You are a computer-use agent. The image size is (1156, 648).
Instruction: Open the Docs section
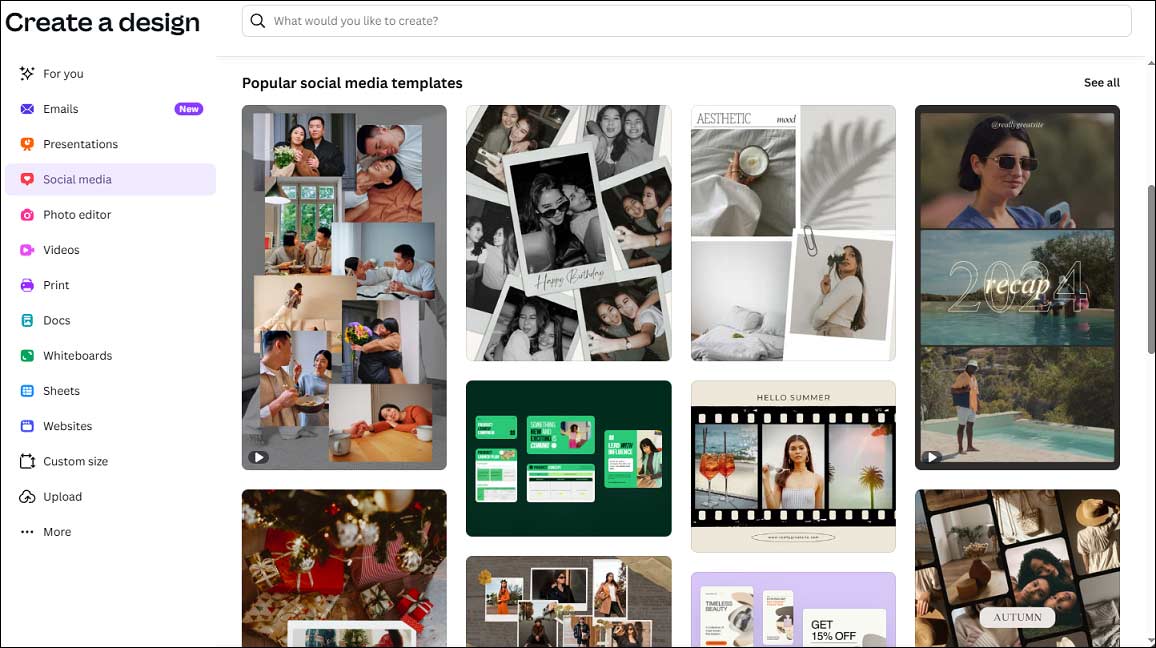55,320
